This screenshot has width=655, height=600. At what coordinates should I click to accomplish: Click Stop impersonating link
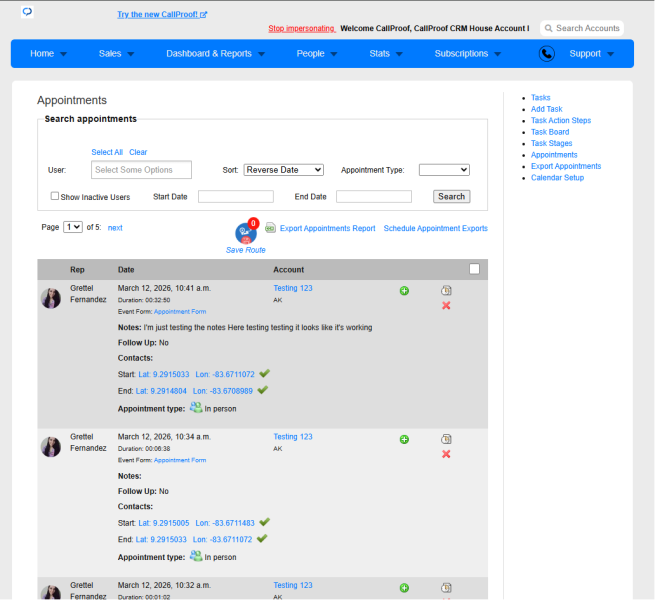[302, 28]
